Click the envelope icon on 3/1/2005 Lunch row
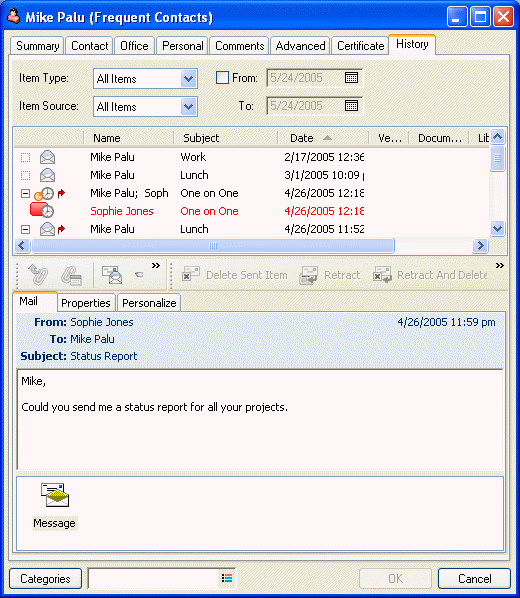This screenshot has width=520, height=598. 47,175
